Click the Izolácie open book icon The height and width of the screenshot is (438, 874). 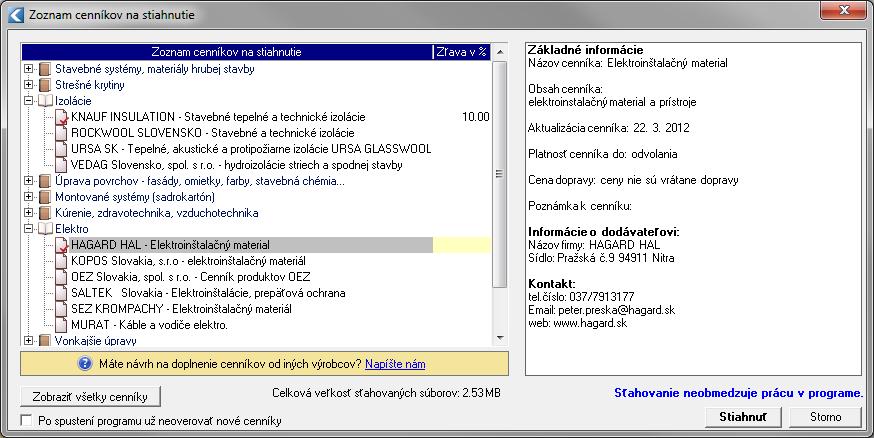[45, 101]
